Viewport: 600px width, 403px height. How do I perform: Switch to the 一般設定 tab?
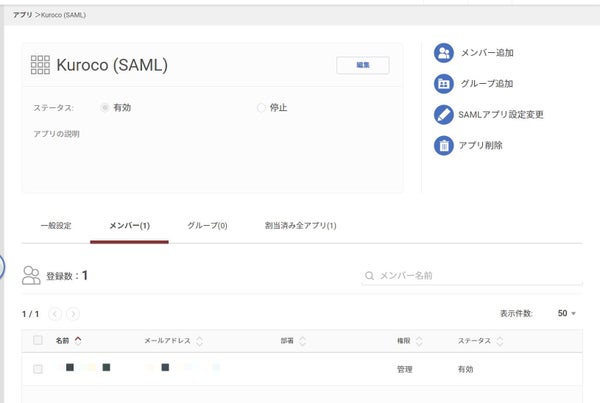click(x=56, y=226)
